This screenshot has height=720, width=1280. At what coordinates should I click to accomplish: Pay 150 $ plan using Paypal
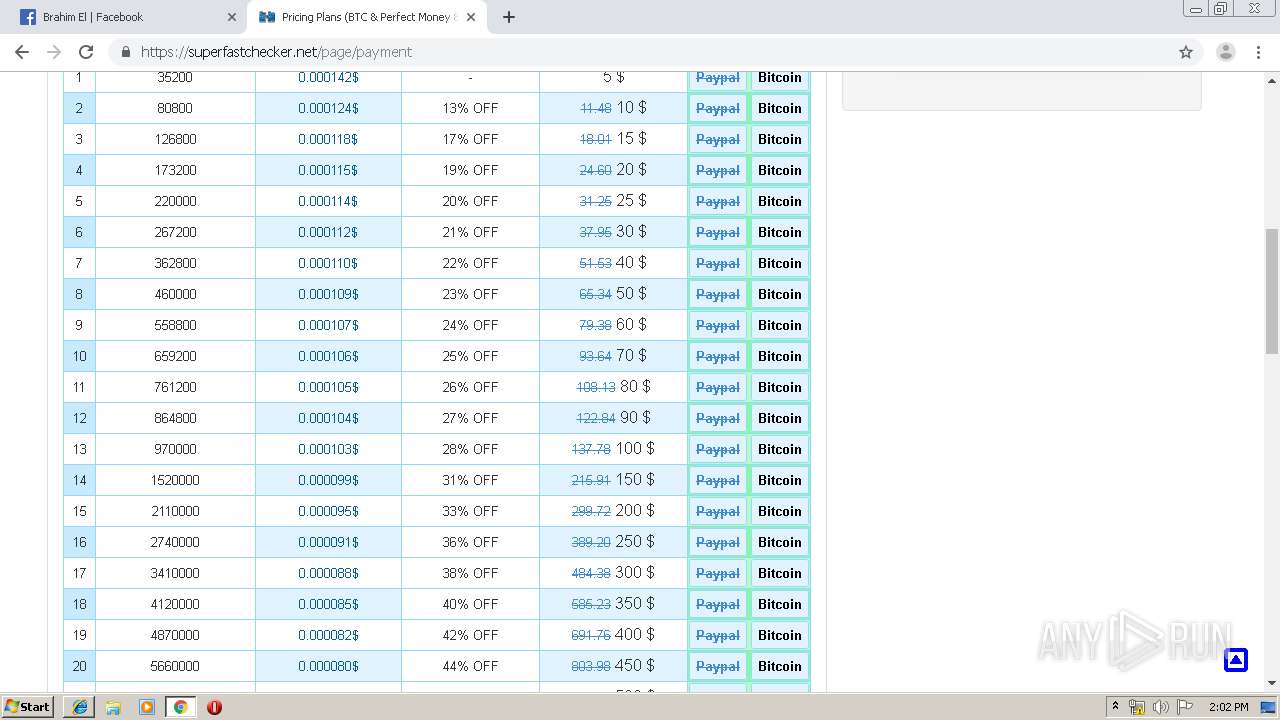coord(718,480)
